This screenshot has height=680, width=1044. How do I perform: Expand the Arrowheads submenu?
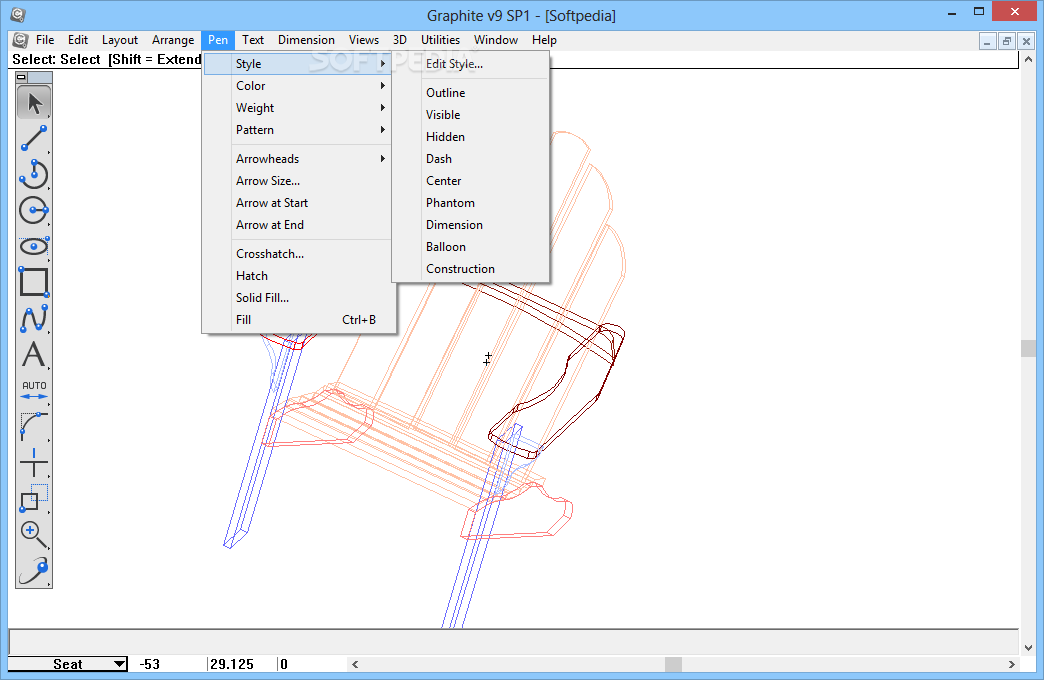click(297, 159)
